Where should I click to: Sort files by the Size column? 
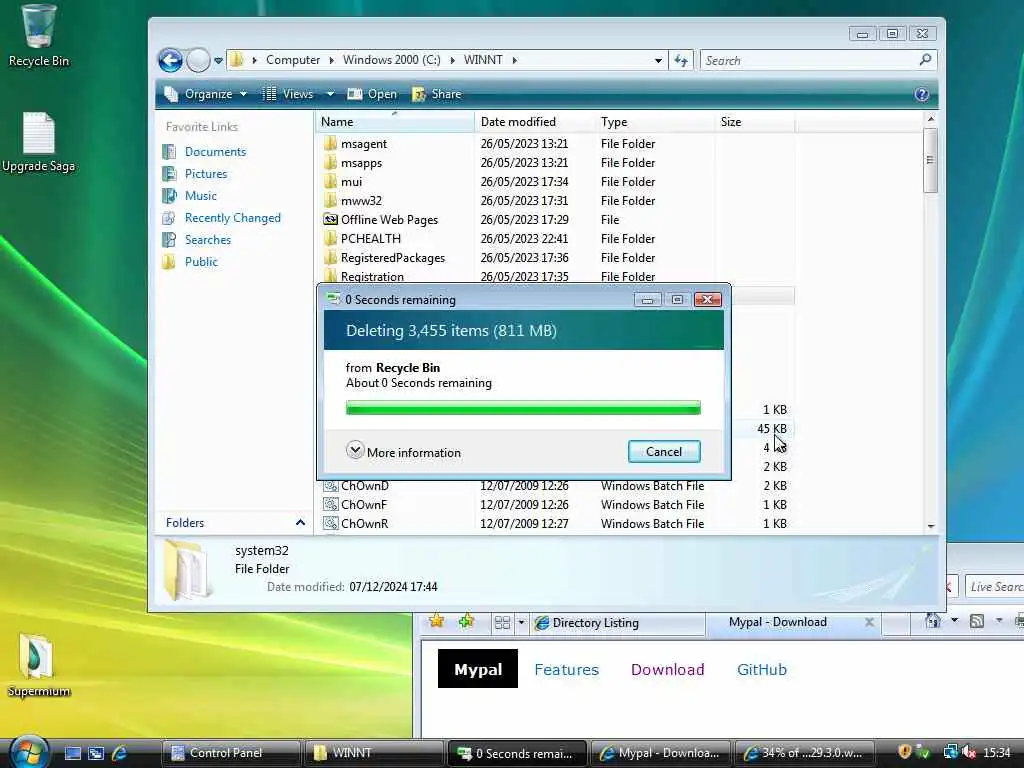point(755,121)
